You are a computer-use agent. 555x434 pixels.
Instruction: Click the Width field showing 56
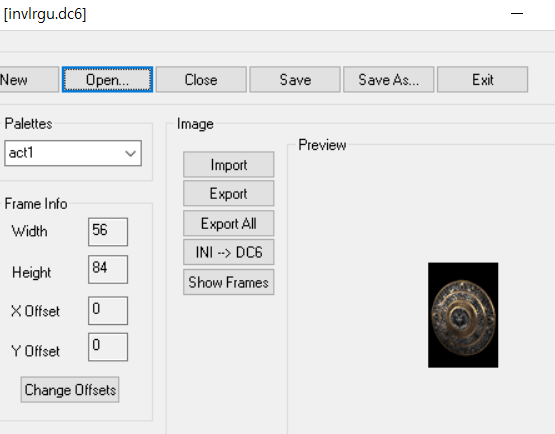pos(108,232)
